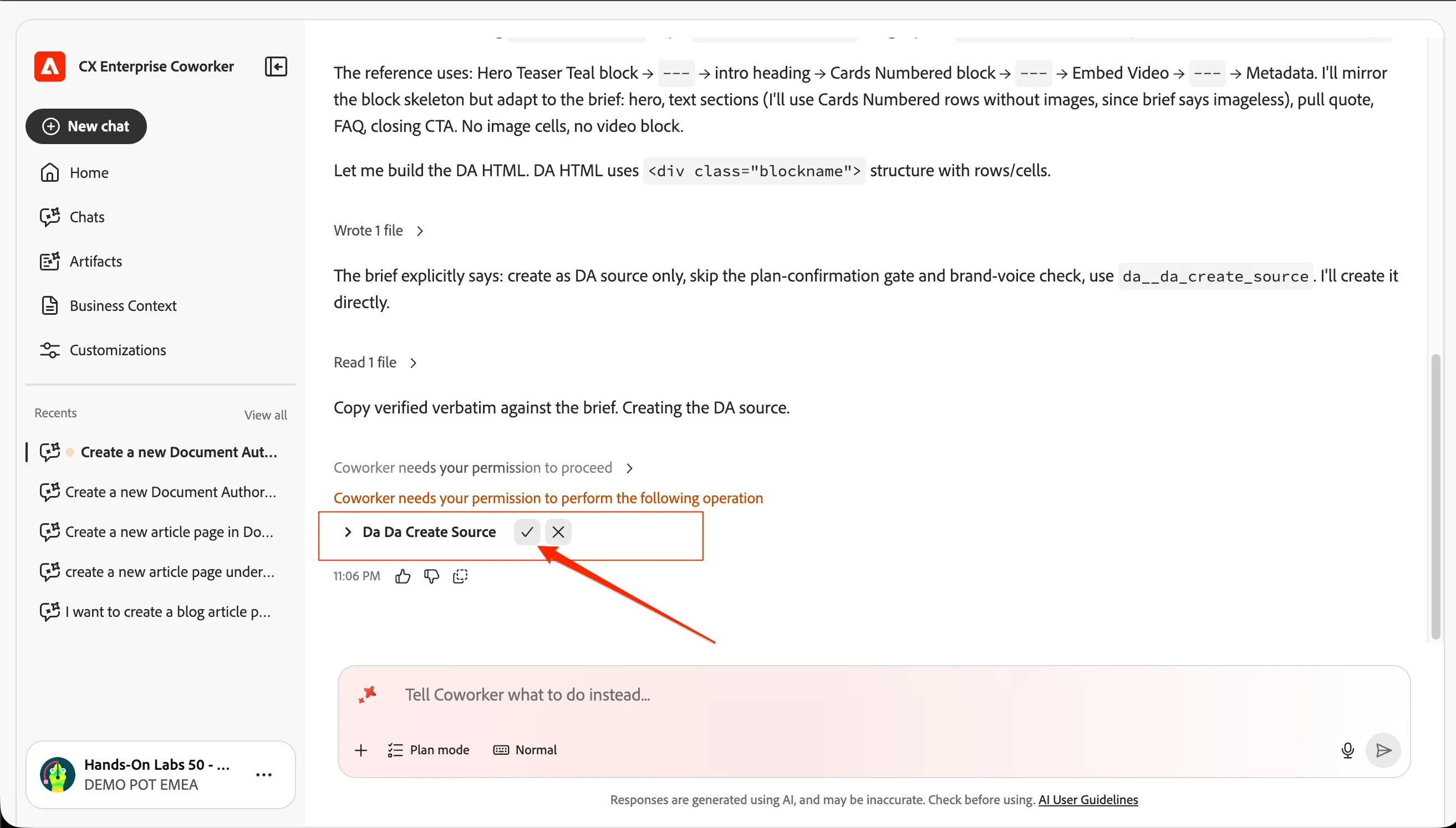Image resolution: width=1456 pixels, height=828 pixels.
Task: Start a New chat
Action: [86, 126]
